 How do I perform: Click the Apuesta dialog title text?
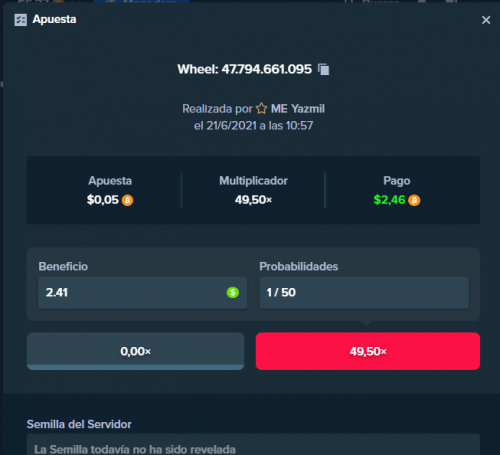[54, 20]
